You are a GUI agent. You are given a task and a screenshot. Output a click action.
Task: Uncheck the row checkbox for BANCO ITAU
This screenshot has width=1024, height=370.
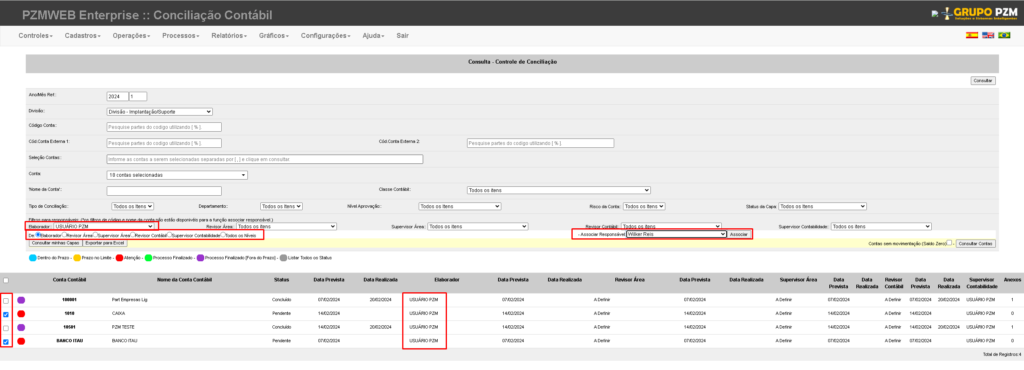click(6, 342)
